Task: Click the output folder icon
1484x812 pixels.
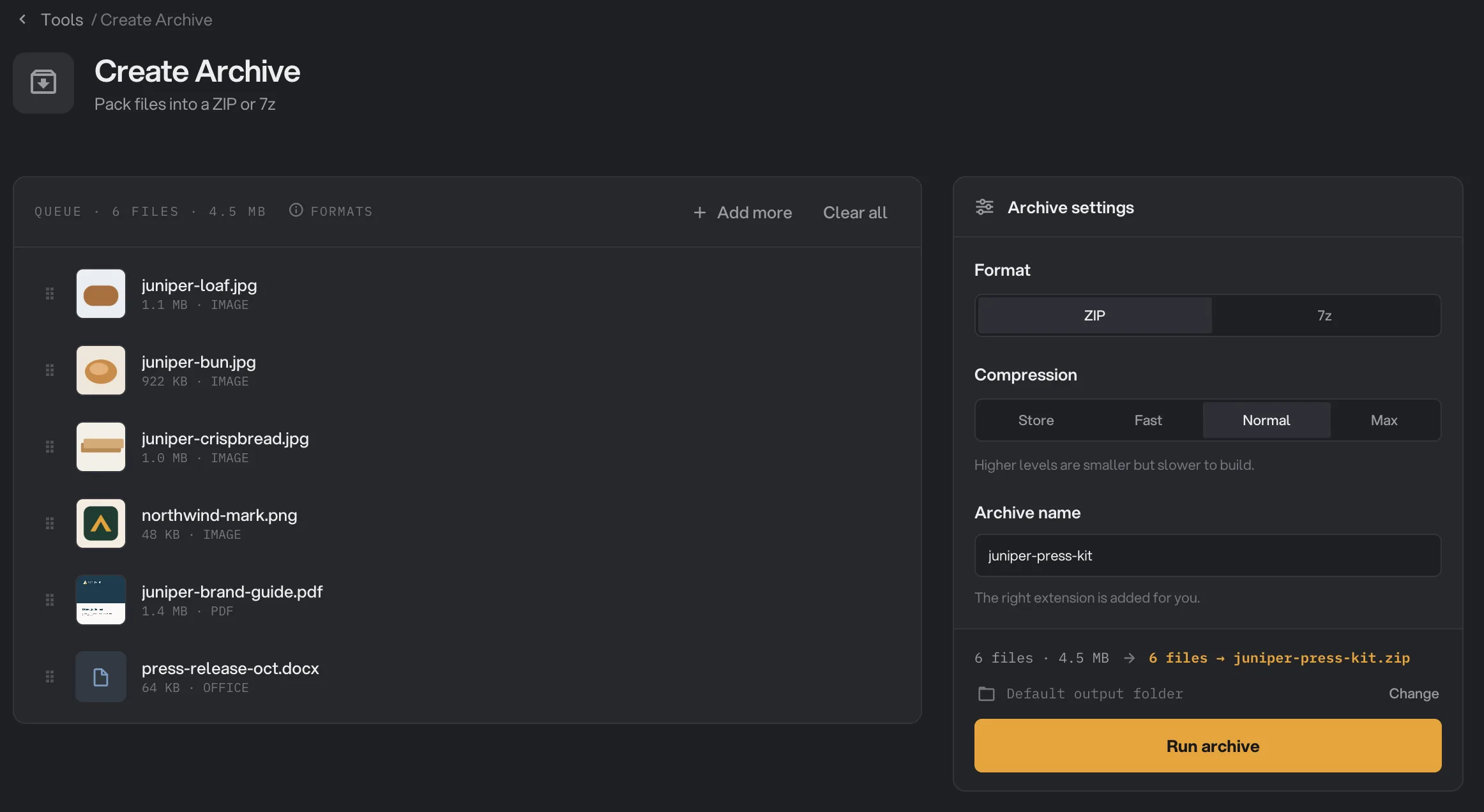Action: click(x=987, y=693)
